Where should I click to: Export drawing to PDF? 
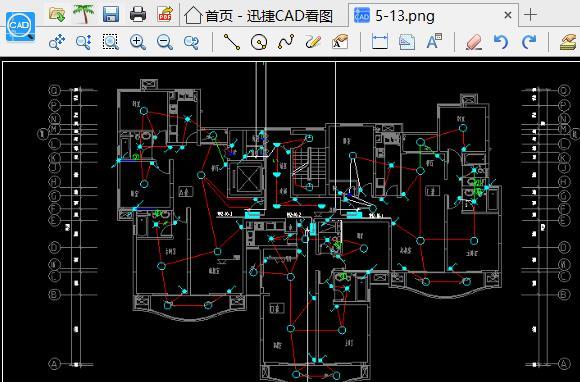point(165,15)
